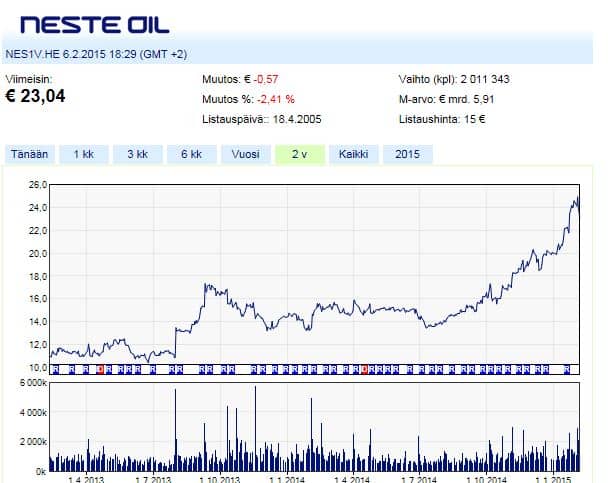Viewport: 608px width, 483px height.
Task: Select the highlighted 2 v tab
Action: (x=299, y=154)
